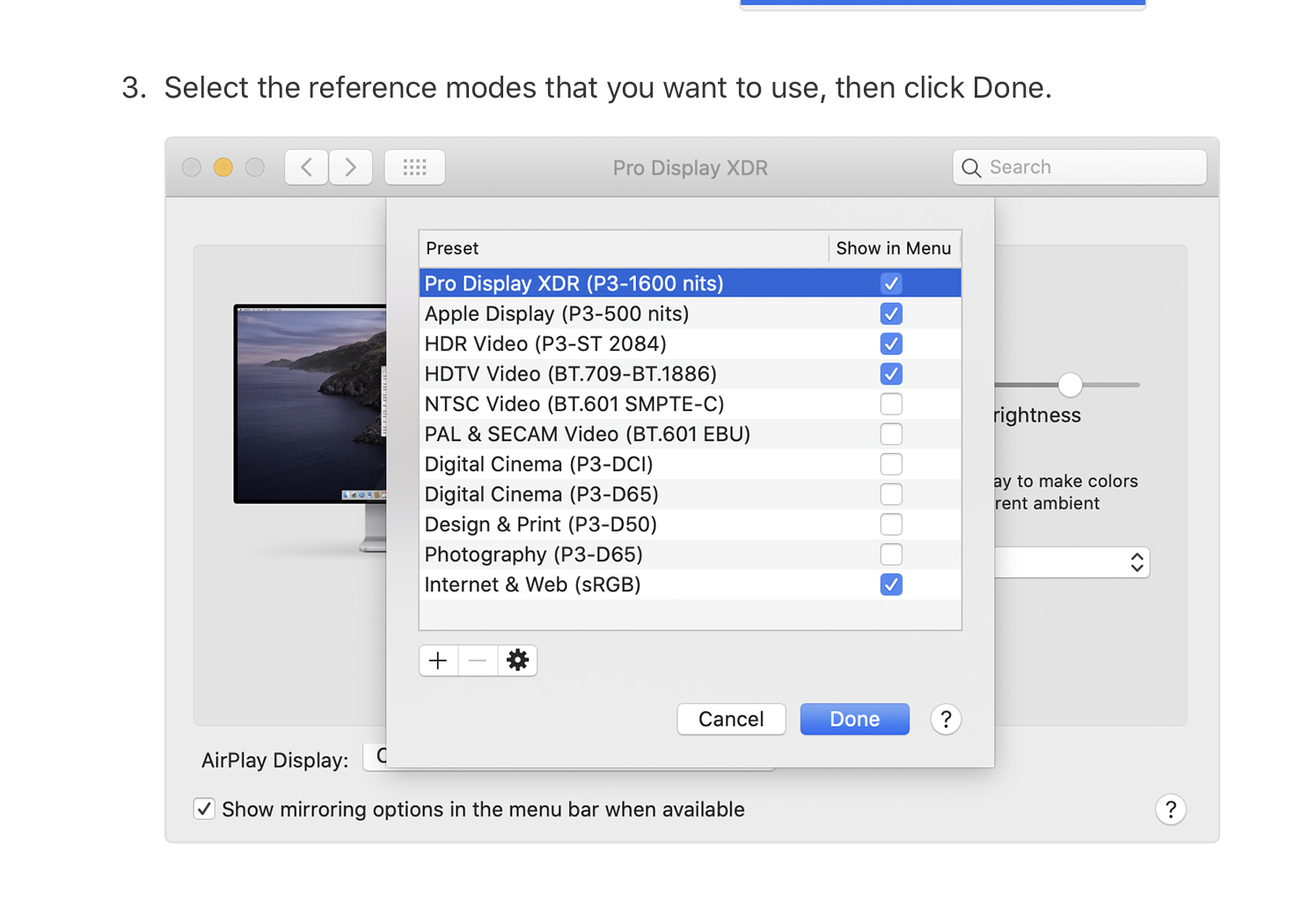This screenshot has height=908, width=1316.
Task: Check Digital Cinema (P3-DCI) checkbox
Action: (x=891, y=464)
